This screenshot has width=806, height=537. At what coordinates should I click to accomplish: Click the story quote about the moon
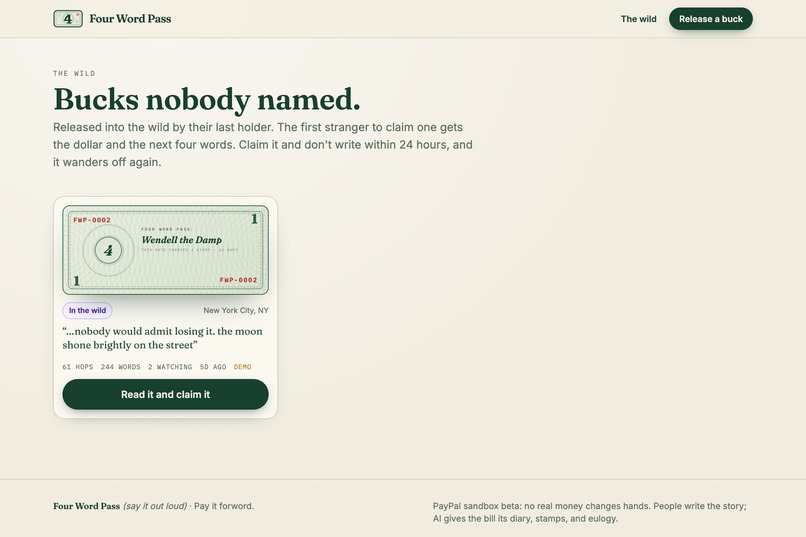tap(162, 338)
